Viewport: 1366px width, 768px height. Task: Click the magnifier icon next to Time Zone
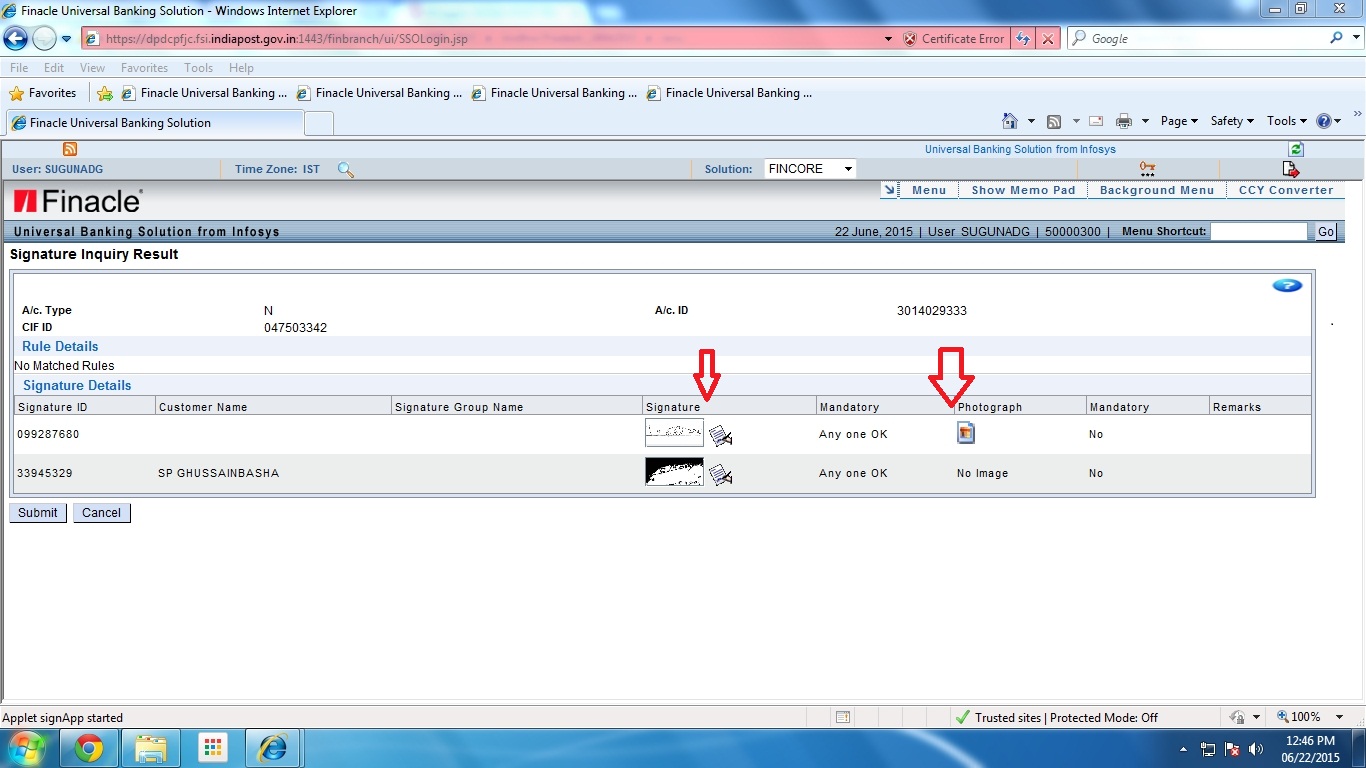[346, 169]
